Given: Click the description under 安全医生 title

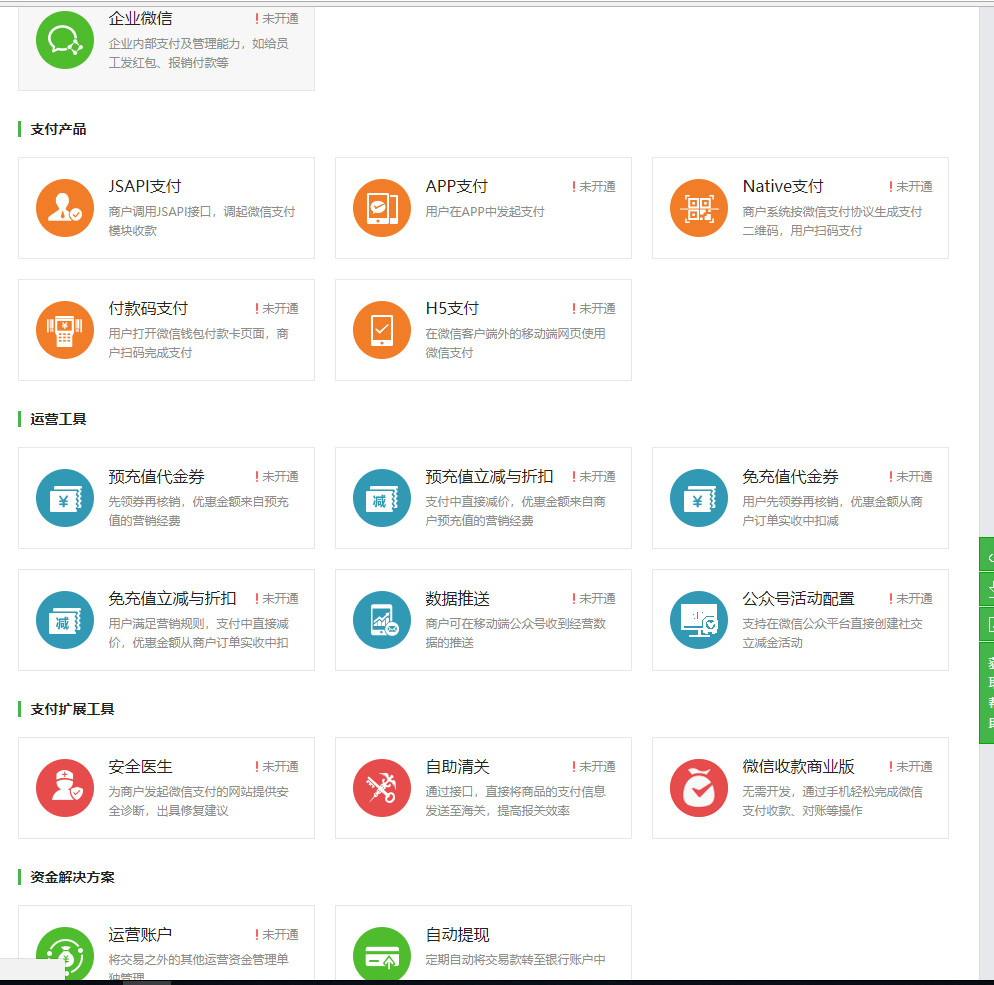Looking at the screenshot, I should tap(198, 801).
